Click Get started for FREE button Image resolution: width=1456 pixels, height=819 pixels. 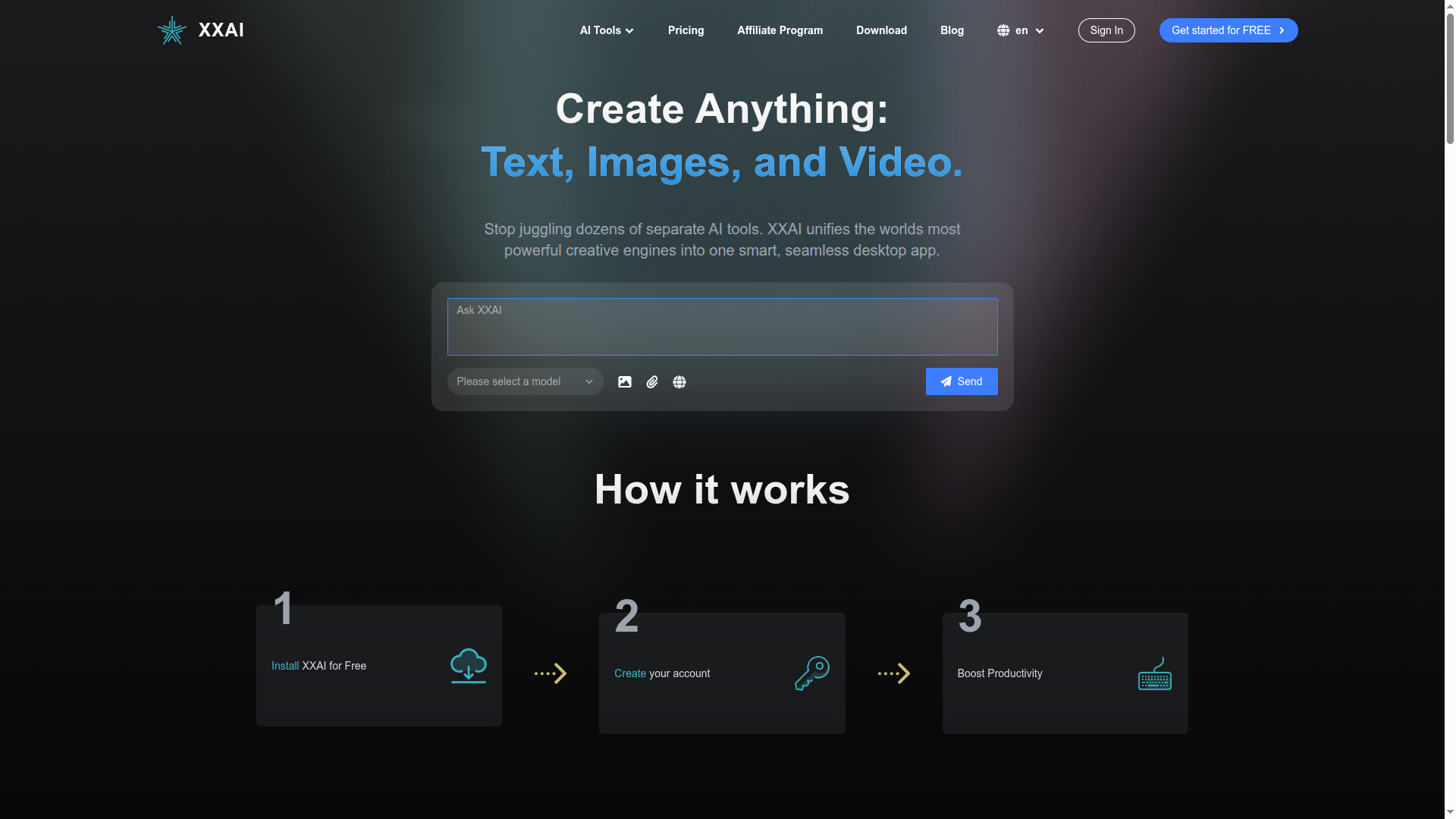(1228, 30)
